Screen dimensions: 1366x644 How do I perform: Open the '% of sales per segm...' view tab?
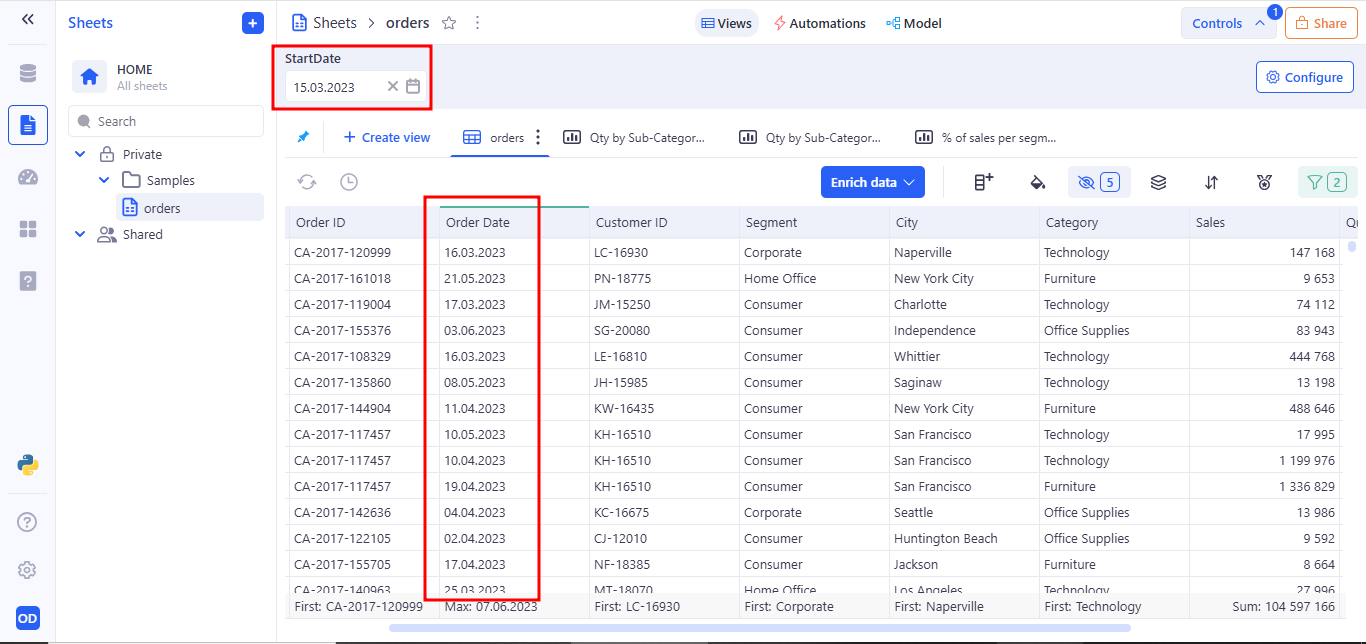click(986, 138)
